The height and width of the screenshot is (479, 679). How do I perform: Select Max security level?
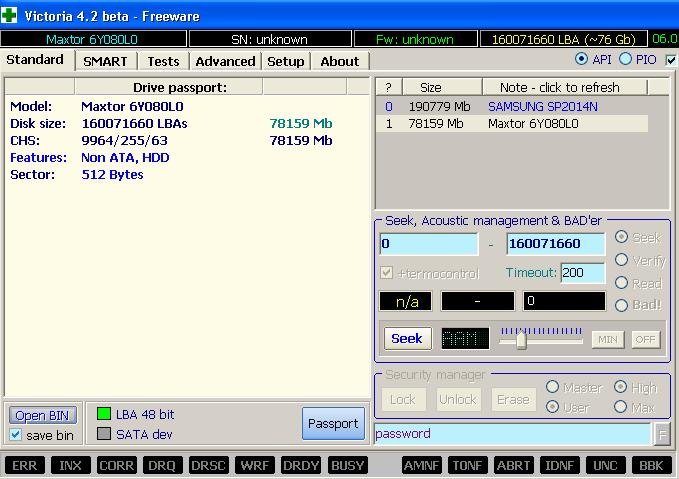[x=621, y=407]
